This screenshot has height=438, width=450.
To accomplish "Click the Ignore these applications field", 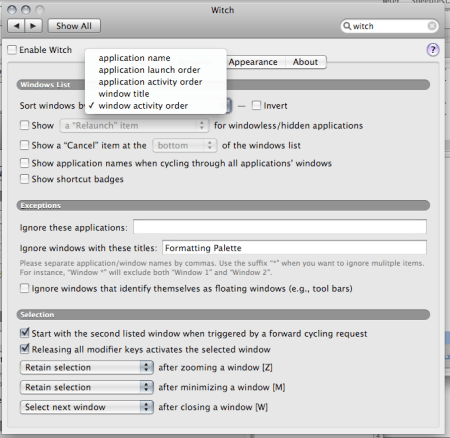I will tap(280, 227).
